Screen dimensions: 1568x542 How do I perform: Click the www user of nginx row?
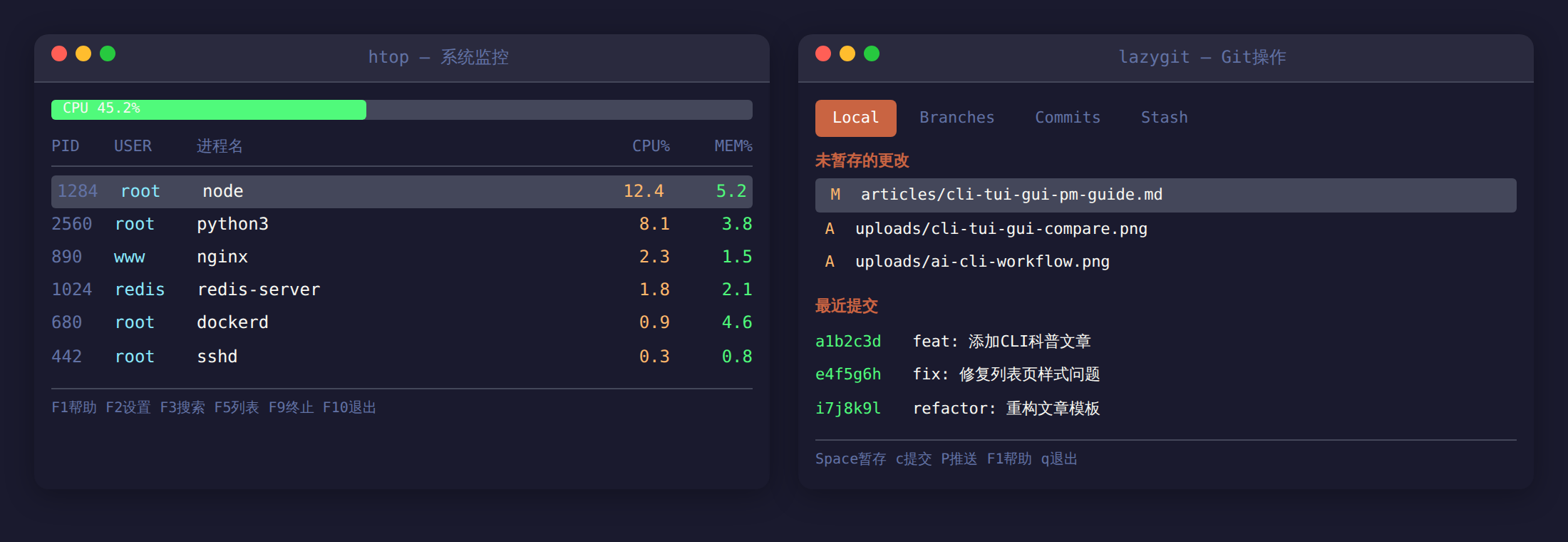tap(129, 257)
